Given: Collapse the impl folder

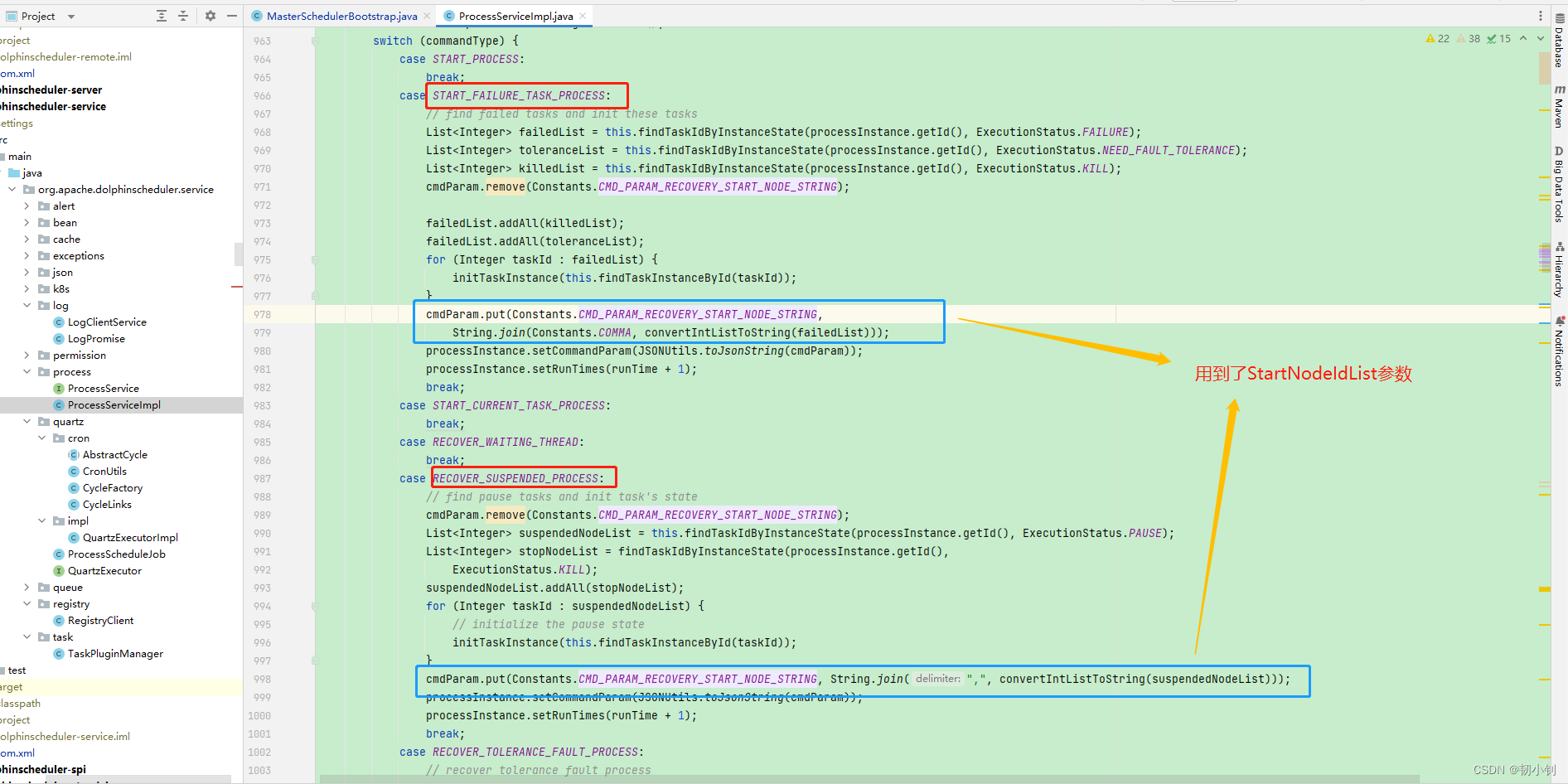Looking at the screenshot, I should point(42,521).
